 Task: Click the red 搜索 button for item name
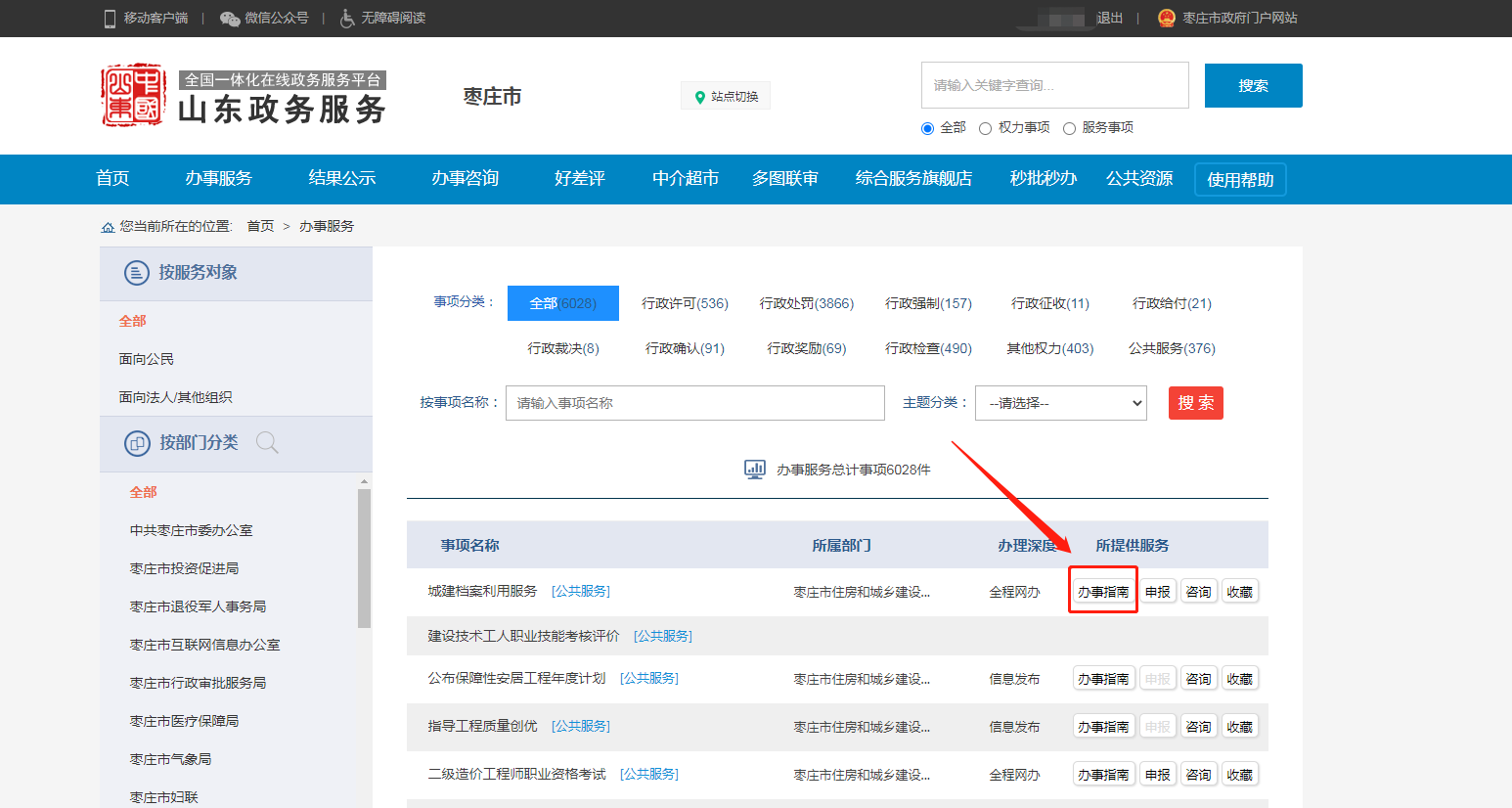pyautogui.click(x=1195, y=403)
